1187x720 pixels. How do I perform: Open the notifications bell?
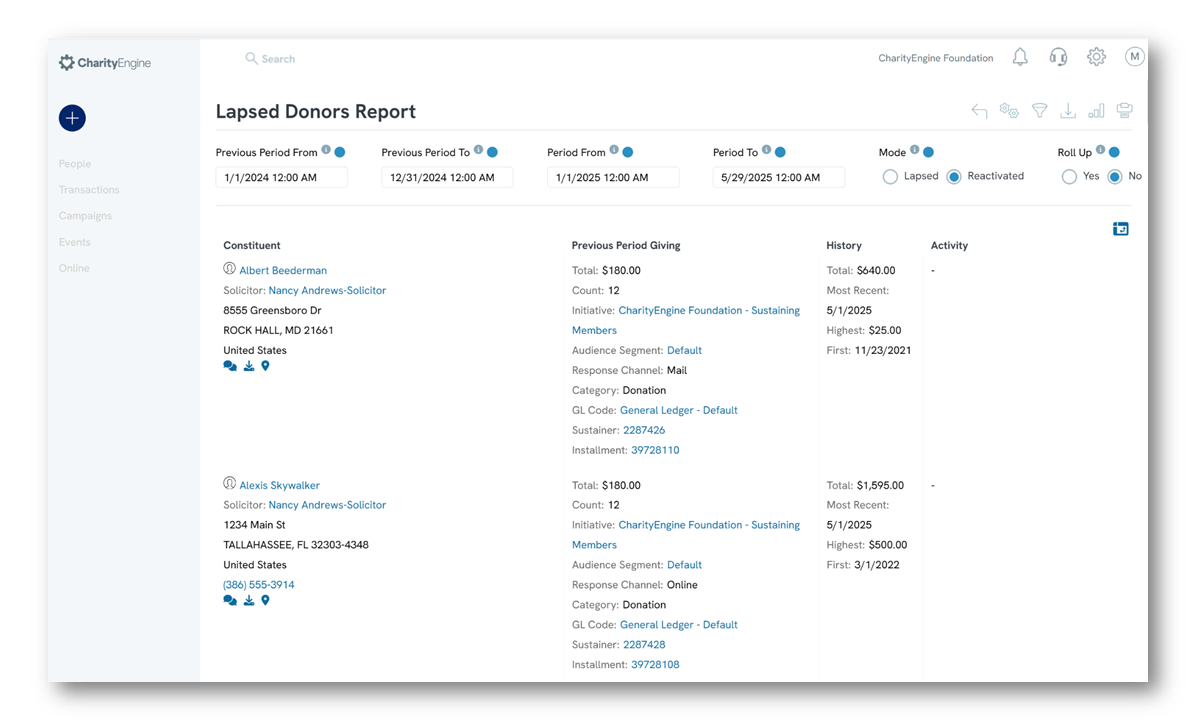(1020, 57)
